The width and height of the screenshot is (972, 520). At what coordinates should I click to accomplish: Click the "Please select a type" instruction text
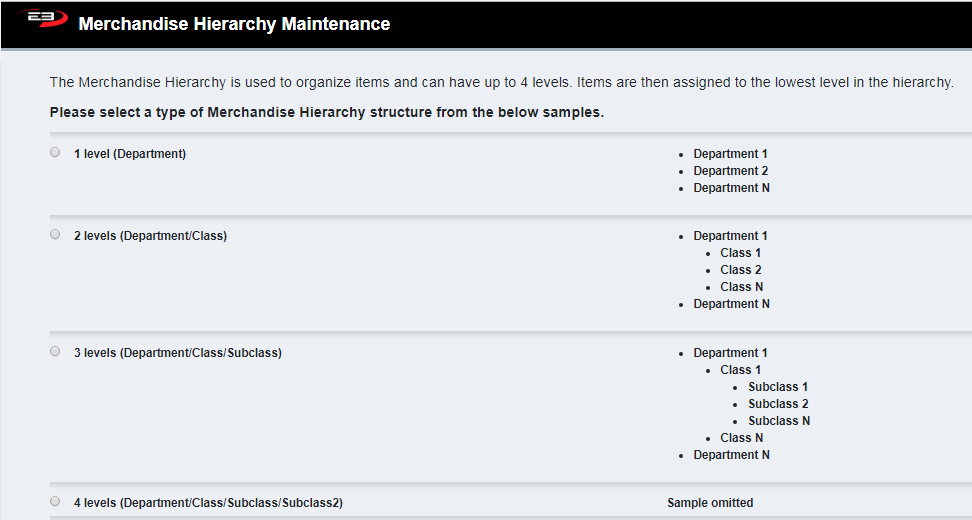pos(327,112)
